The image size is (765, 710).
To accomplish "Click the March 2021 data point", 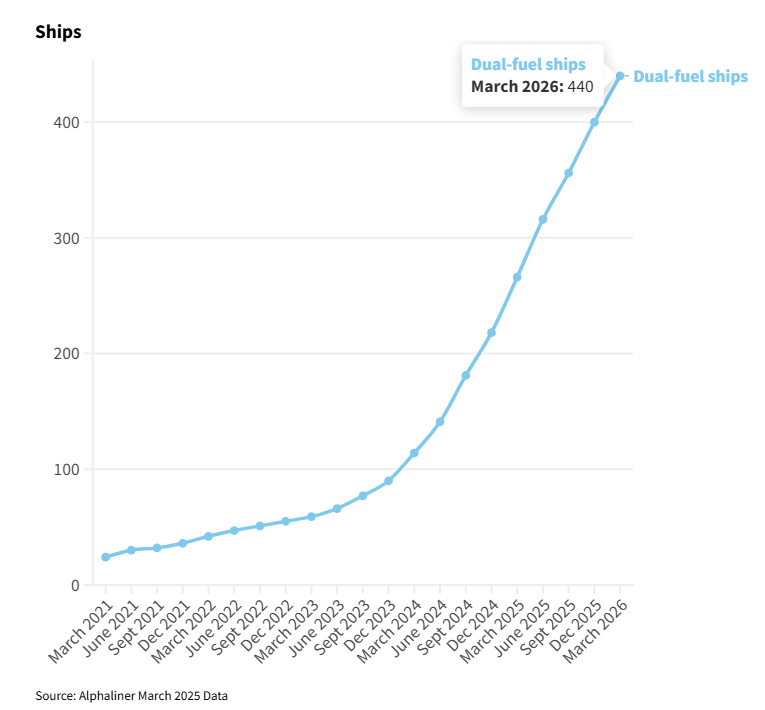I will [105, 557].
